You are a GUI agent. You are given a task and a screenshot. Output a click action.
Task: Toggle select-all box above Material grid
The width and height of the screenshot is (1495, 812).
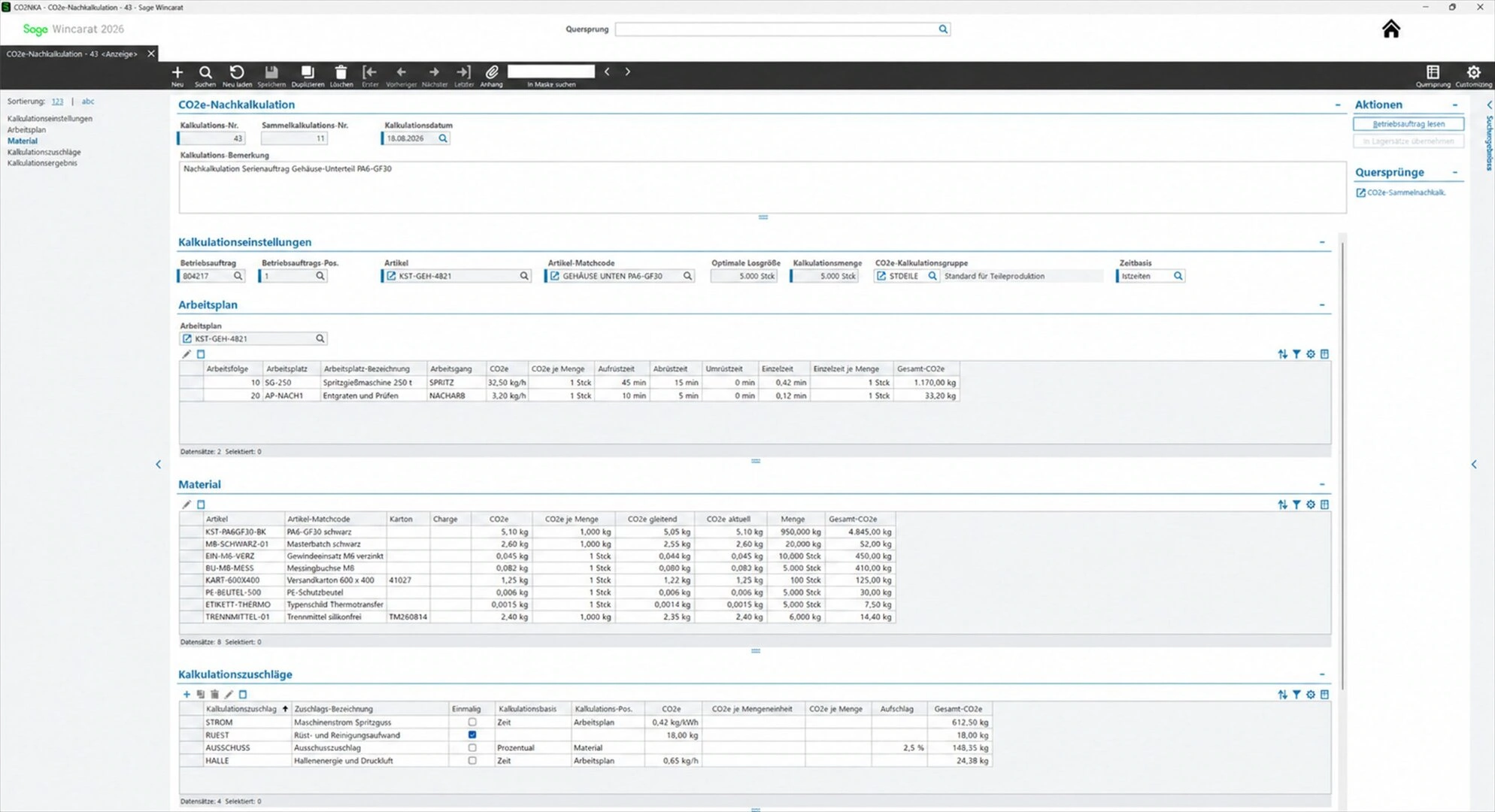(201, 504)
